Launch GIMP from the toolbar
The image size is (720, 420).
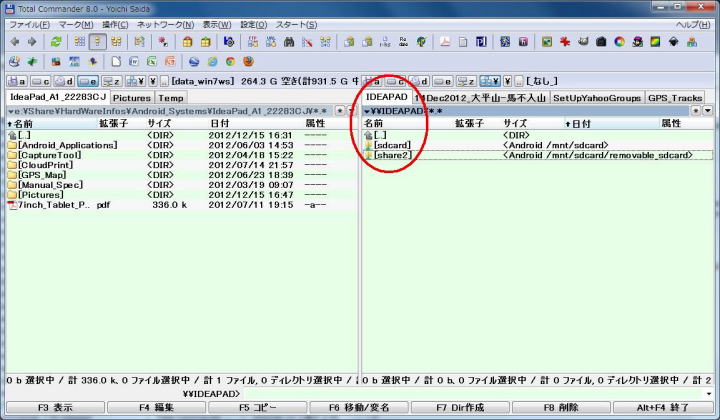click(583, 42)
